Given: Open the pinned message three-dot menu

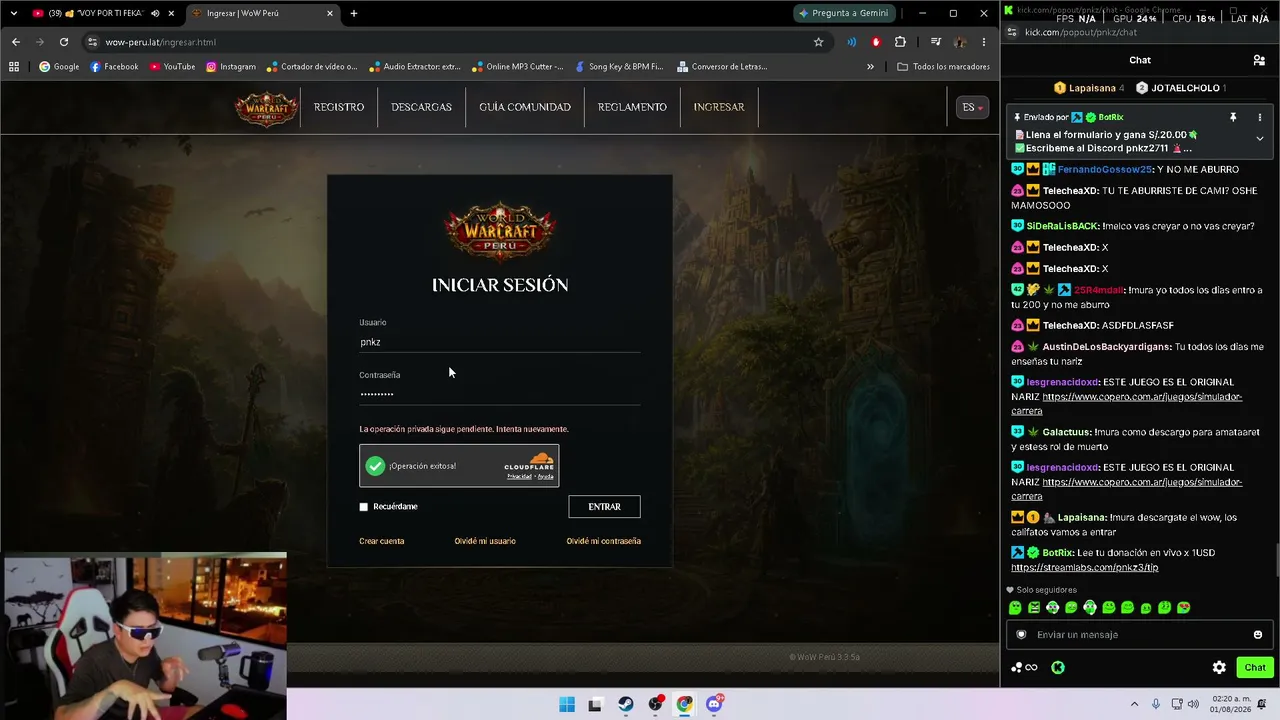Looking at the screenshot, I should point(1259,118).
